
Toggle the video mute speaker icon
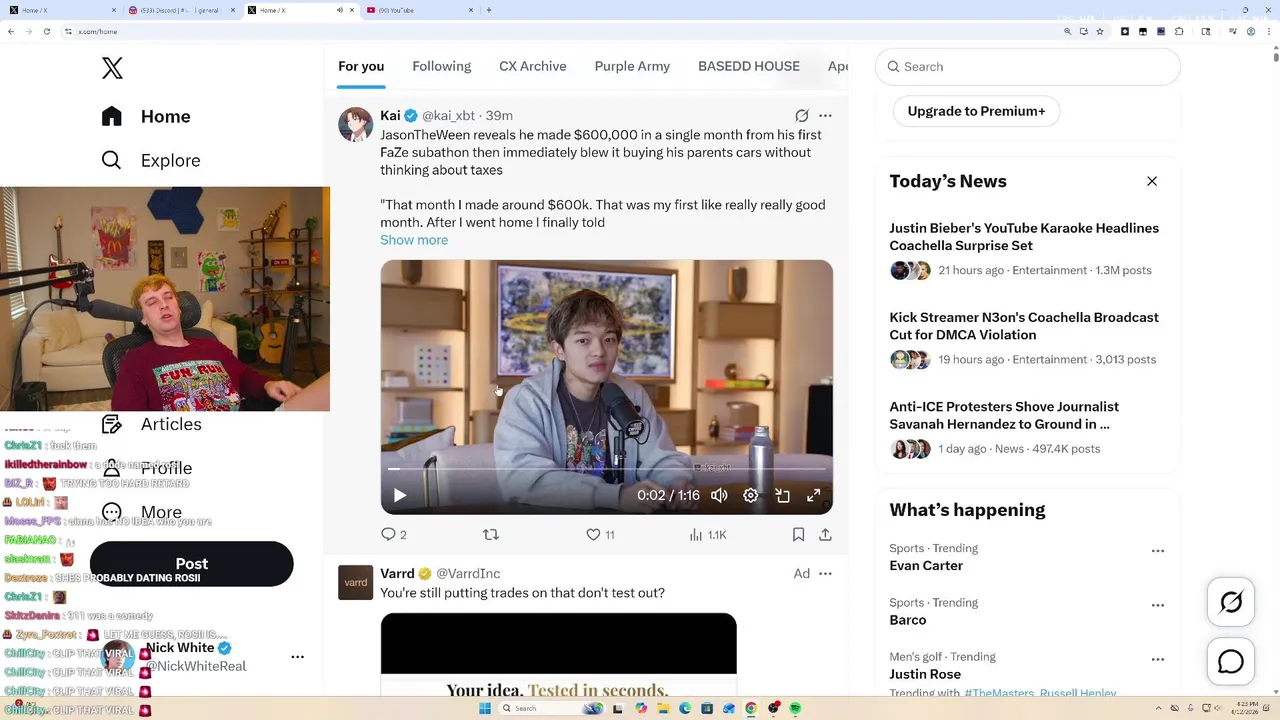(719, 495)
